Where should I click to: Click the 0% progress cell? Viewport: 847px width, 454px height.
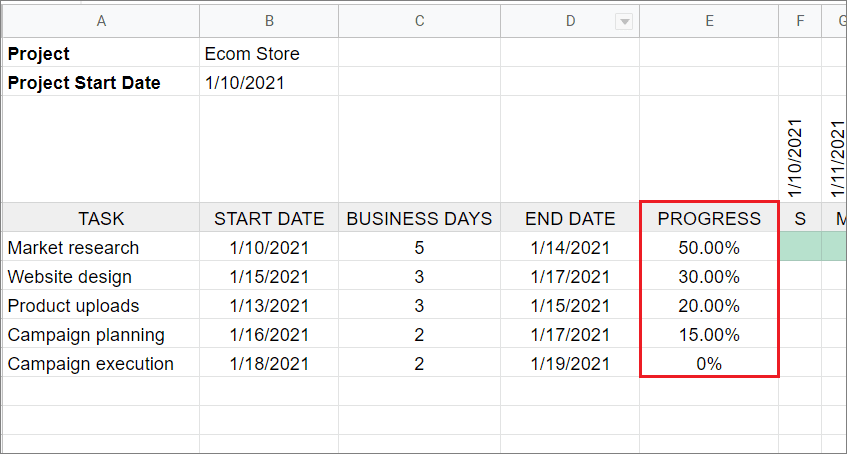pos(709,364)
